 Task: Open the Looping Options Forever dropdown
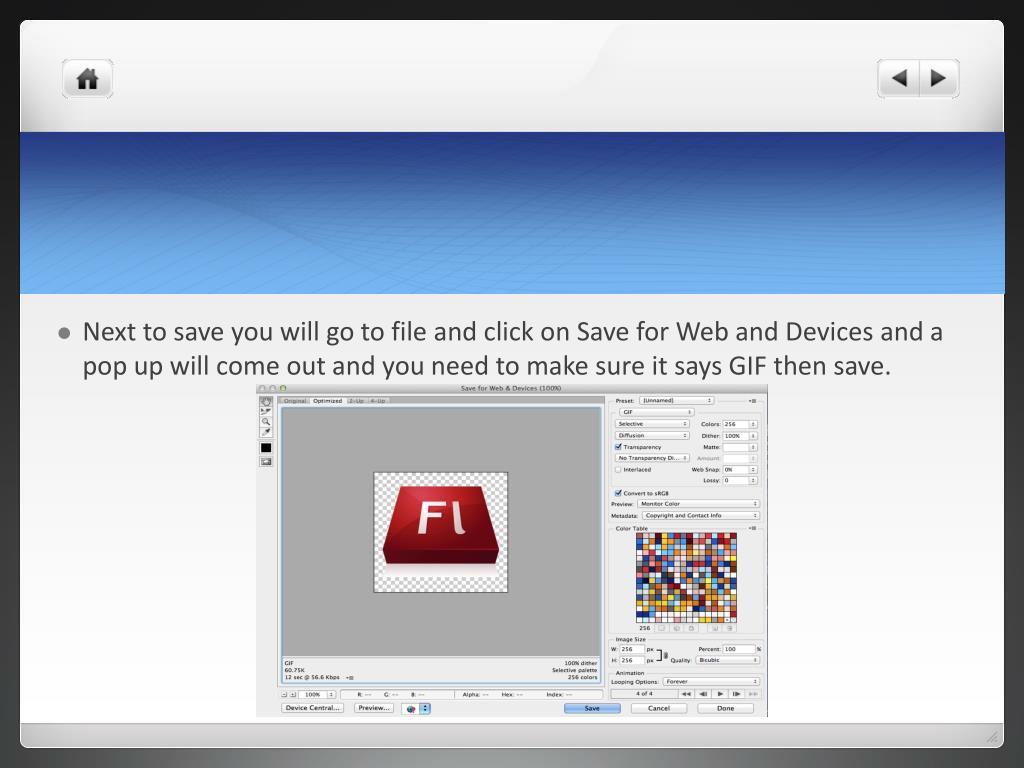tap(711, 682)
